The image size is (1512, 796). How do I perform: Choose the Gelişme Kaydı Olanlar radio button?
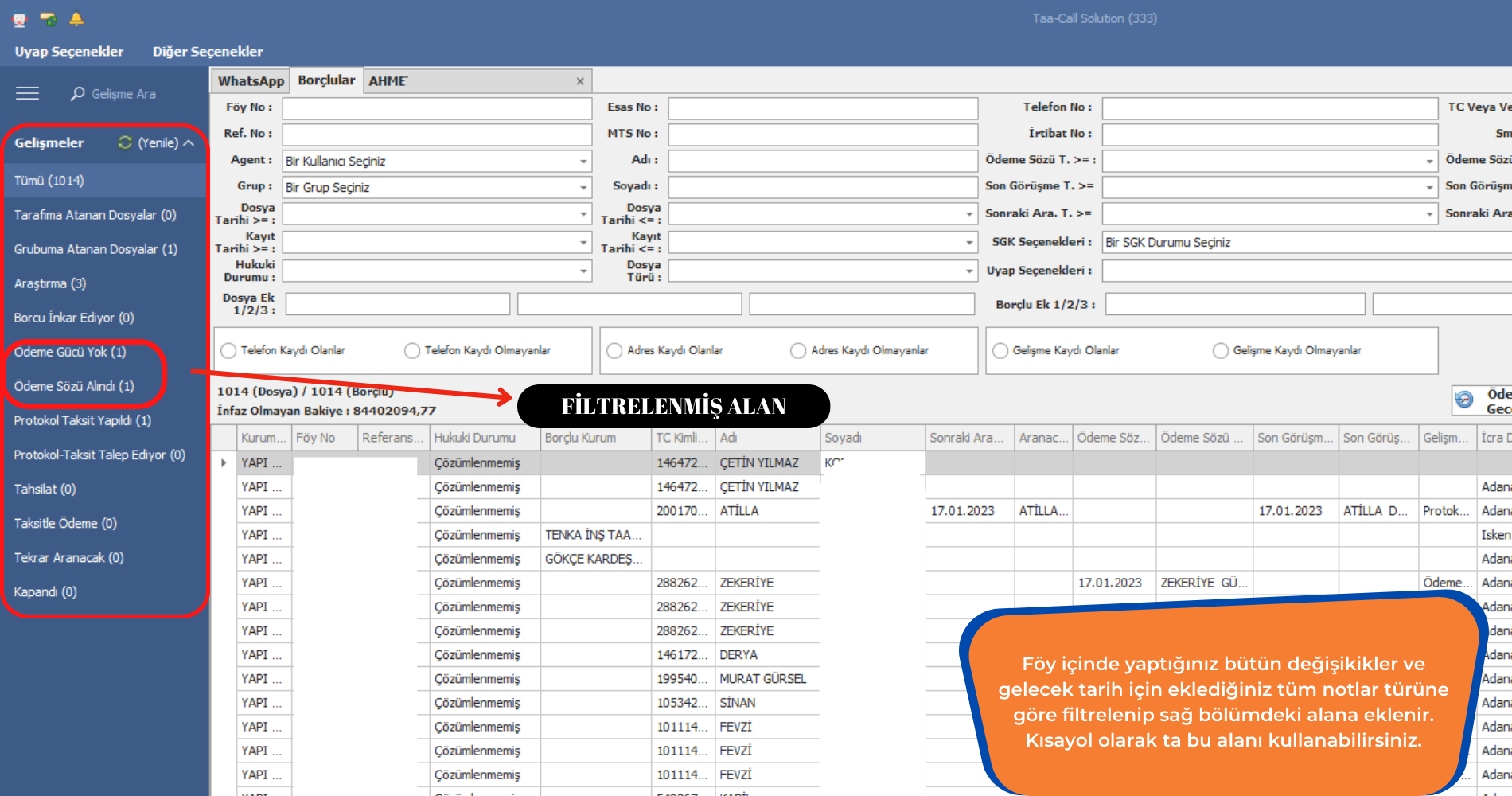click(1000, 351)
